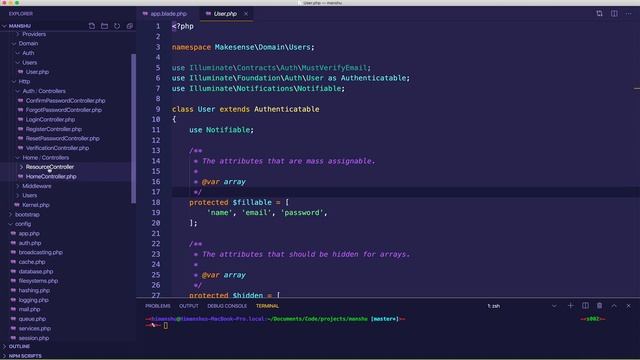Place cursor on line 18 protected $fillable
640x360 pixels.
pos(239,202)
